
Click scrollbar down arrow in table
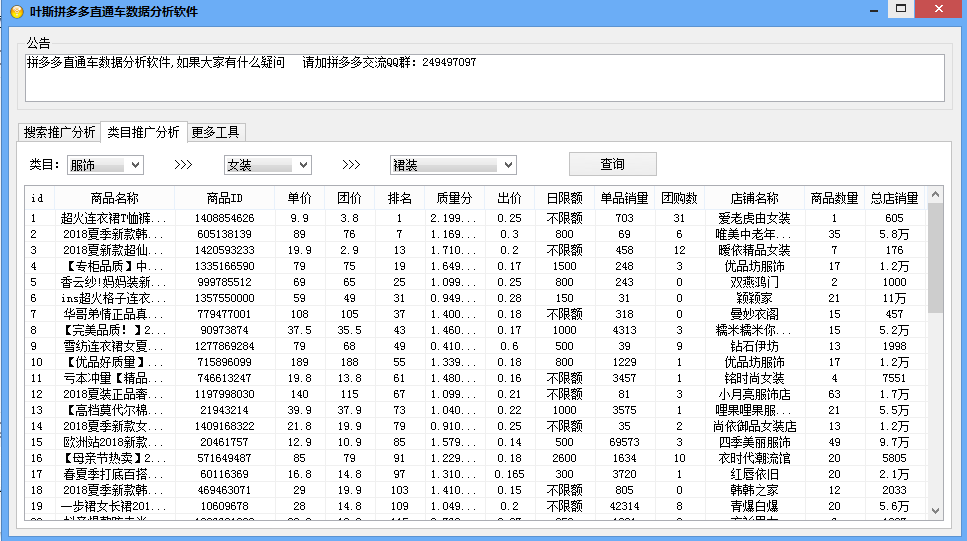935,511
